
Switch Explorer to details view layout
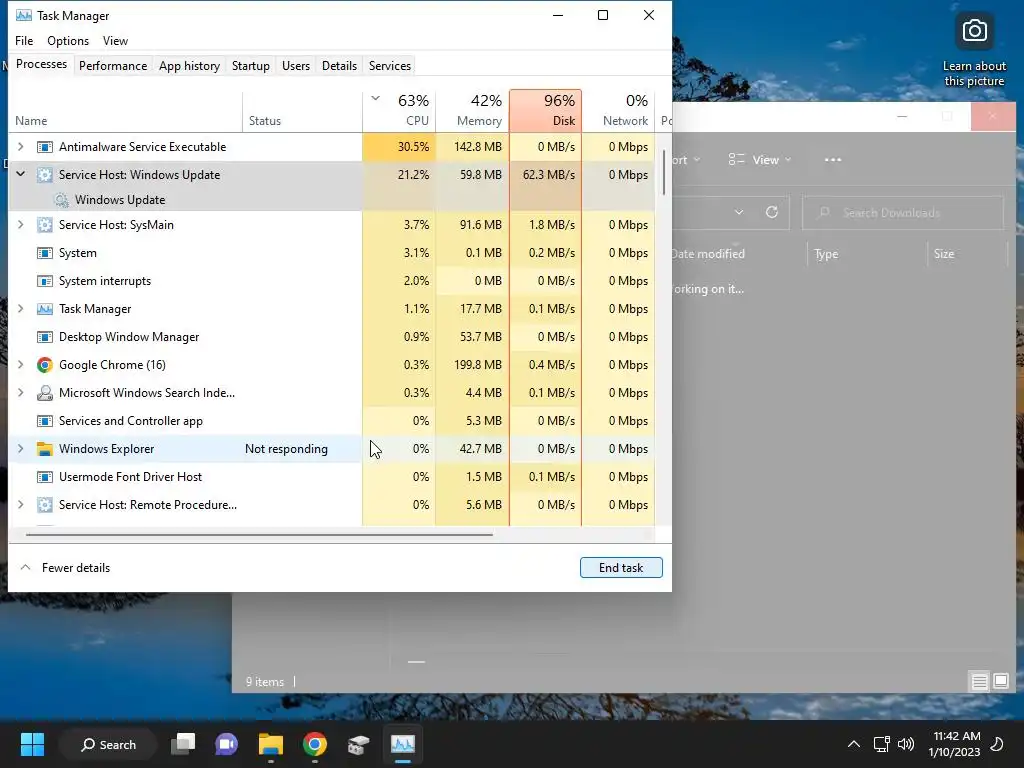point(980,682)
